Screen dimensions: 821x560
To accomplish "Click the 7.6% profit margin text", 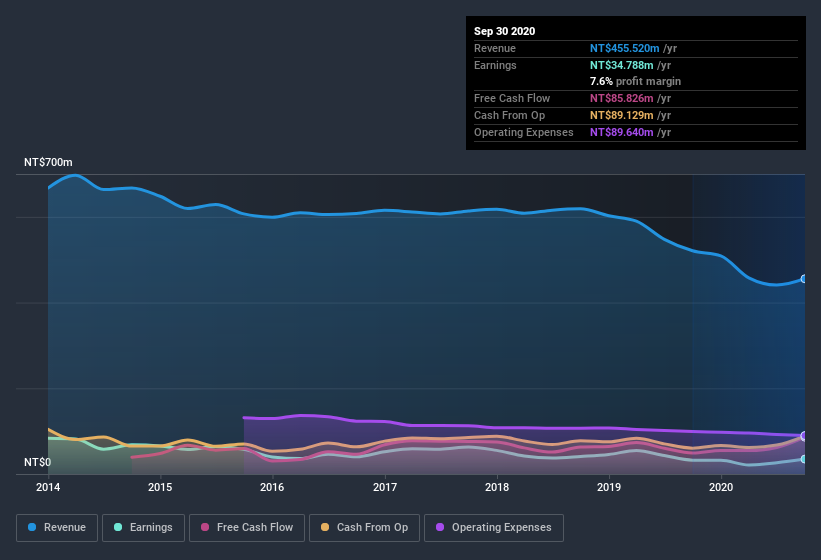I will tap(635, 81).
